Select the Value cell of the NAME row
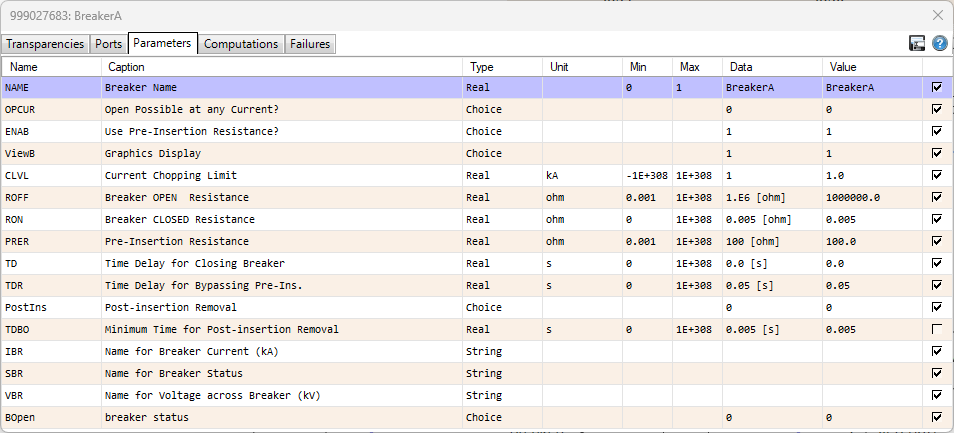This screenshot has height=433, width=954. tap(872, 88)
